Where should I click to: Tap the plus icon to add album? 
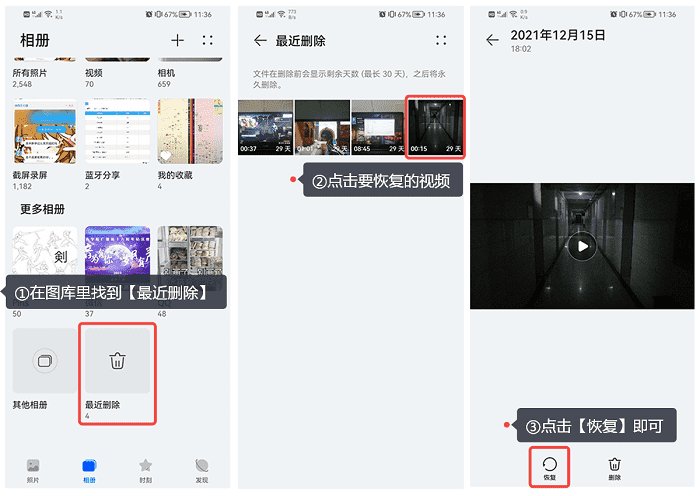177,40
